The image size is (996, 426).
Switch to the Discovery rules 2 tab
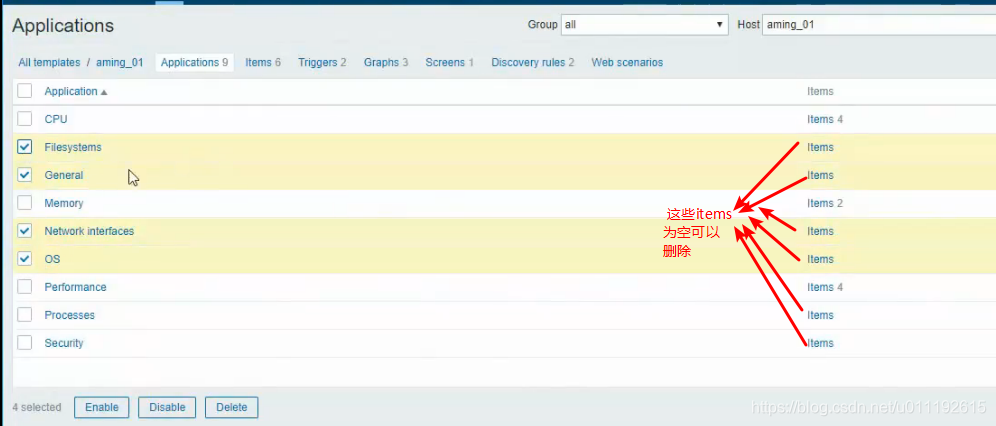pos(533,62)
